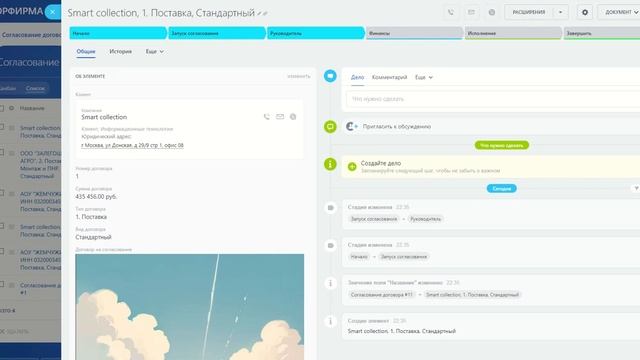Set the stage to Исполнение
640x360 pixels.
pyautogui.click(x=513, y=33)
